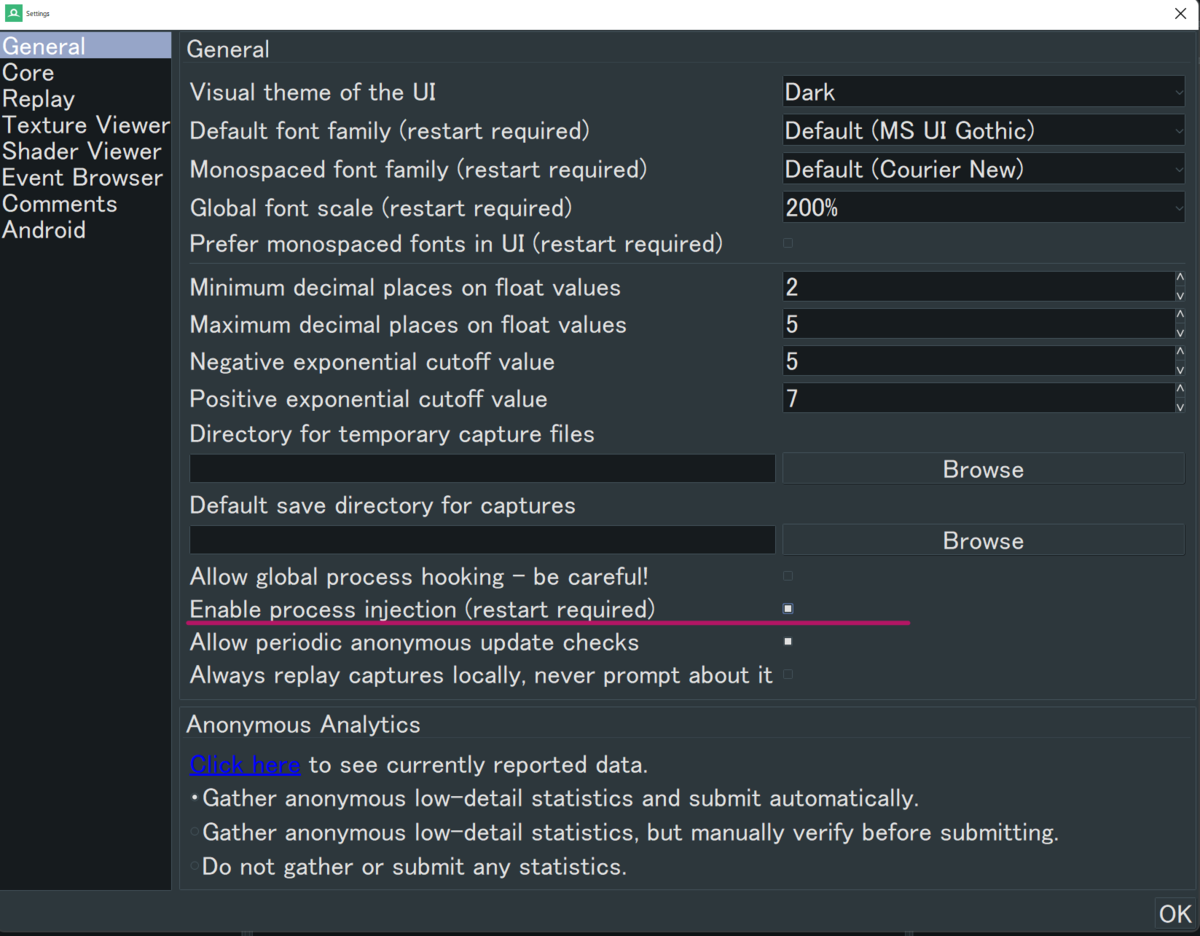Expand Default font family dropdown
1200x936 pixels.
pos(983,131)
